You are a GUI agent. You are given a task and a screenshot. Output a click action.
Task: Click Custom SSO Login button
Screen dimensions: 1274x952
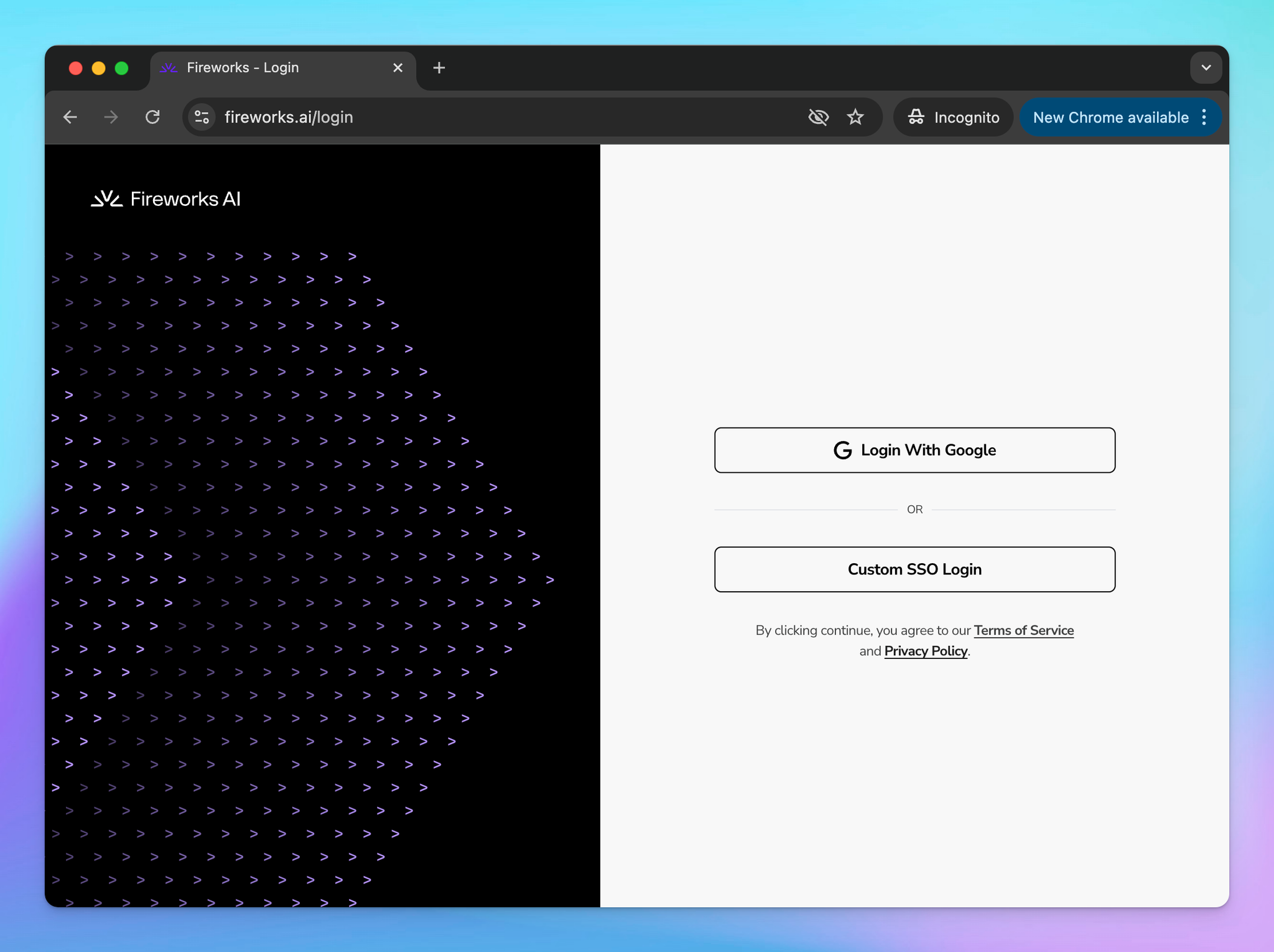(x=914, y=569)
